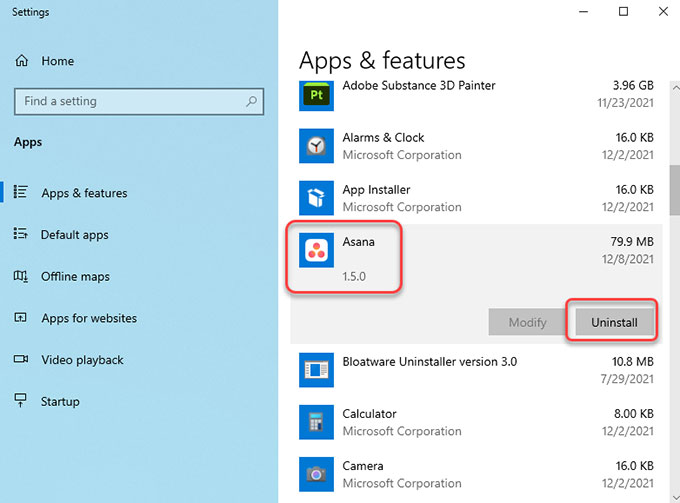
Task: Click the 8.00 KB size value
Action: point(634,414)
